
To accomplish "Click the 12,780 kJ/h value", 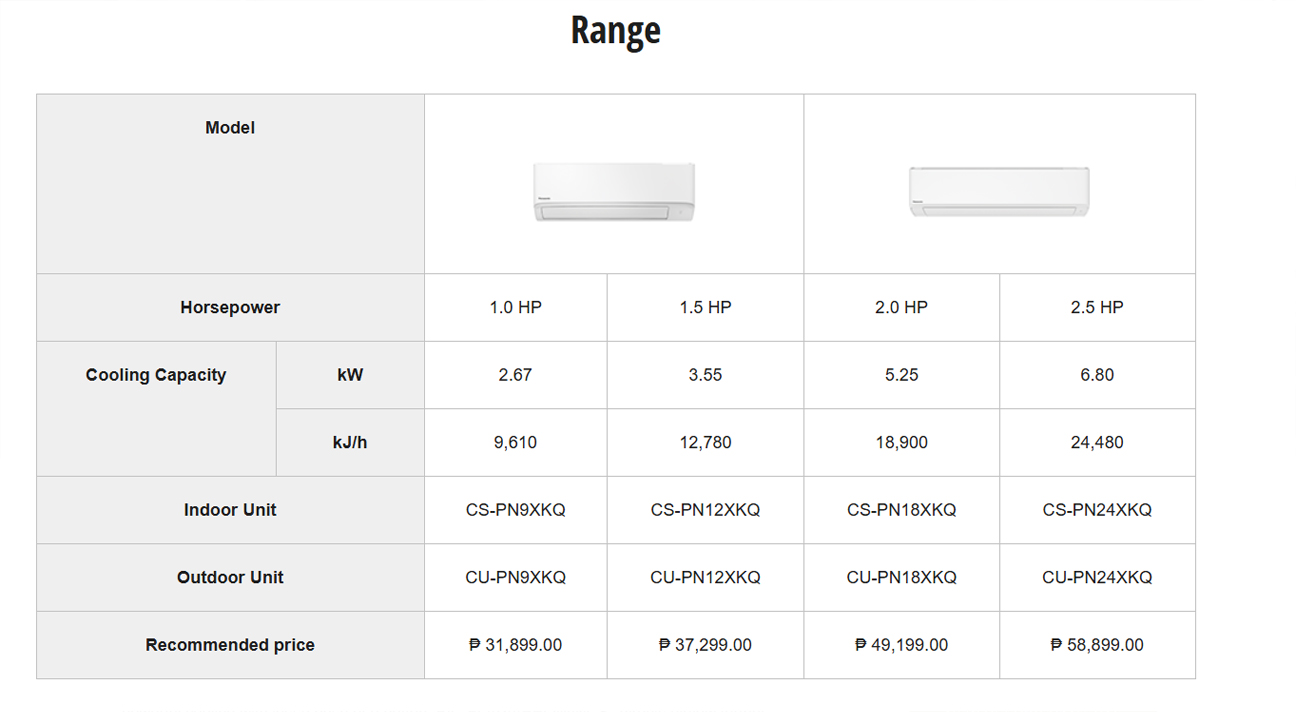I will pyautogui.click(x=705, y=442).
